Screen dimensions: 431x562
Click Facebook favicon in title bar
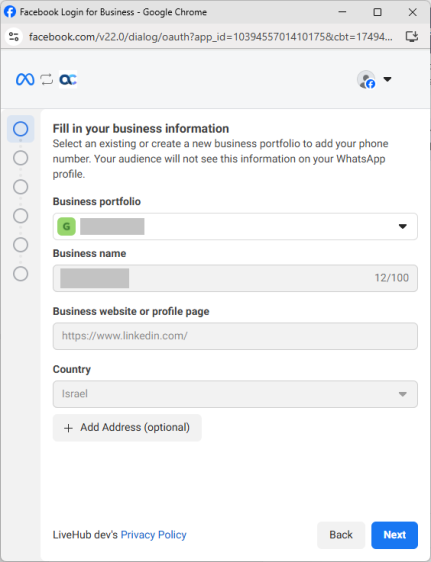click(x=10, y=12)
